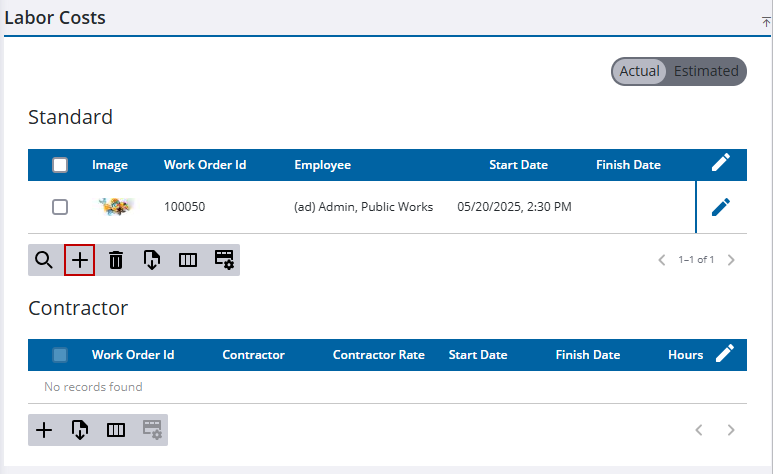
Task: Add a new Standard labor cost record
Action: coord(80,260)
